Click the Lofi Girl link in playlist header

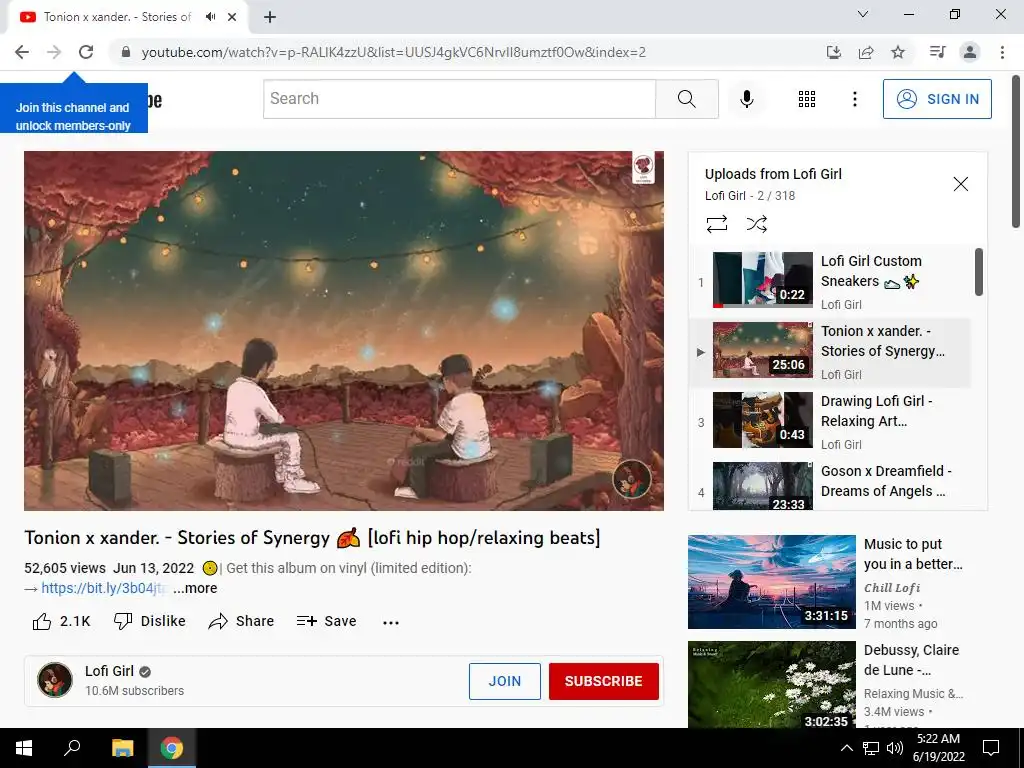pos(725,195)
